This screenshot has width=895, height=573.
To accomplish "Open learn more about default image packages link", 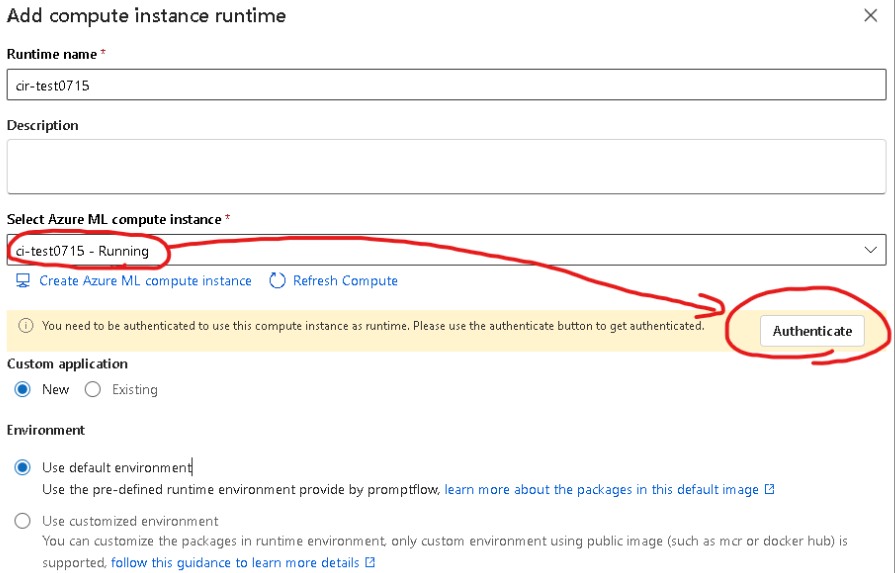I will (x=602, y=490).
